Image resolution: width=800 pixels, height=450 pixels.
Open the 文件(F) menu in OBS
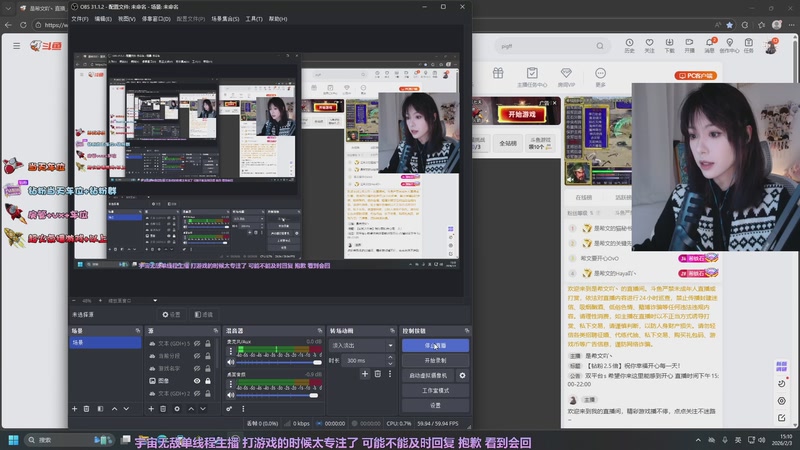(x=80, y=19)
